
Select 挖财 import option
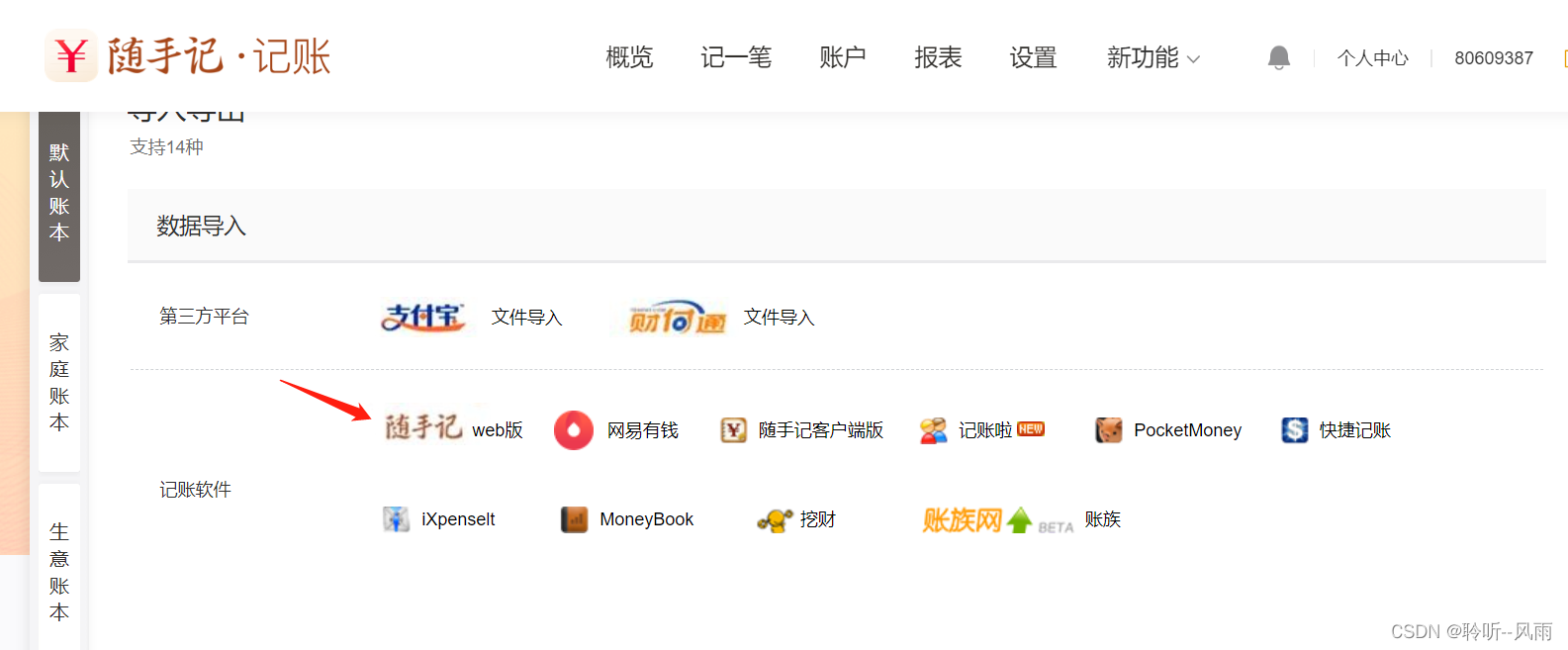[818, 519]
